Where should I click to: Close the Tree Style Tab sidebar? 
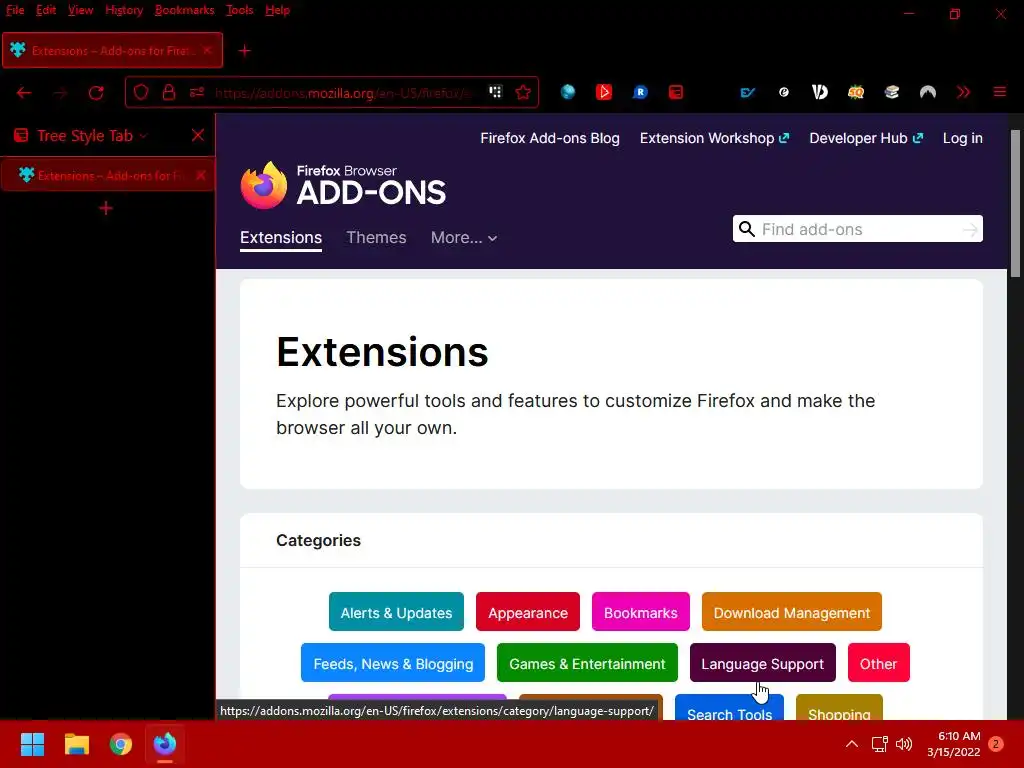pos(198,135)
